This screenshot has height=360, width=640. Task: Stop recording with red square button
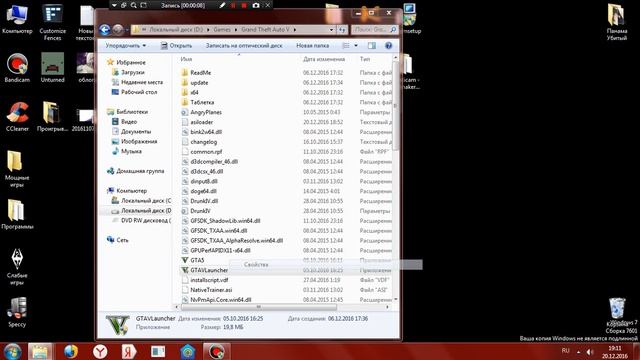(x=244, y=5)
